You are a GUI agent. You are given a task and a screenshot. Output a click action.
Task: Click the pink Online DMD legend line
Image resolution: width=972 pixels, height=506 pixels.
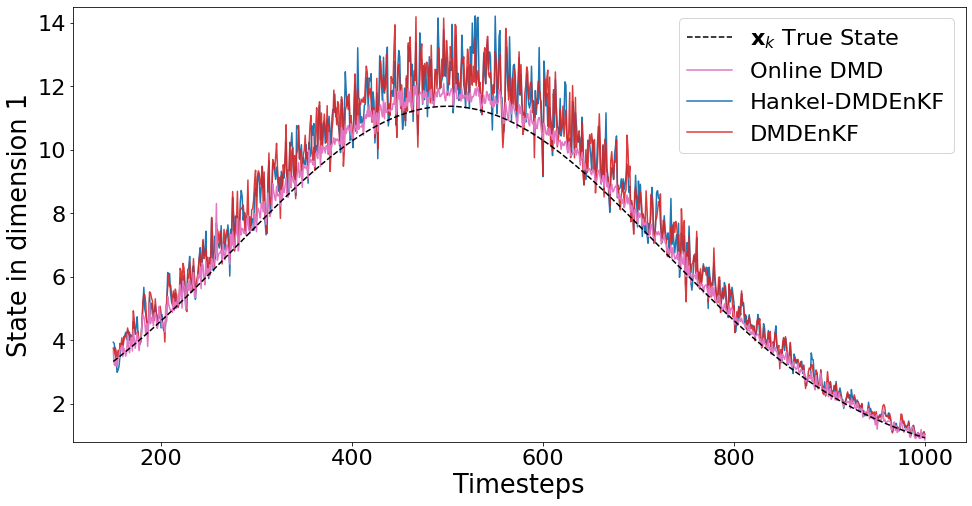[710, 70]
